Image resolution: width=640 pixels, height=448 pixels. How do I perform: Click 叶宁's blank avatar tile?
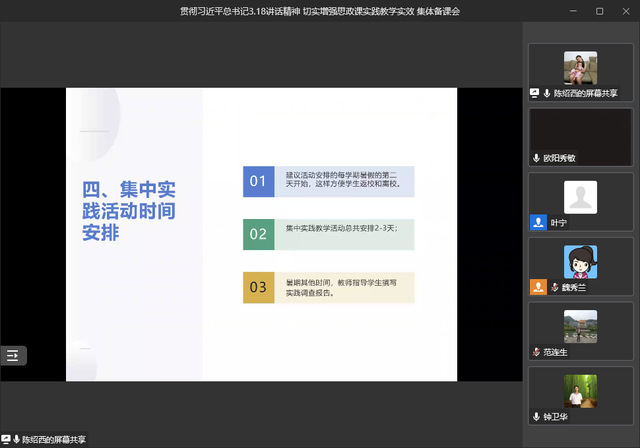point(580,196)
